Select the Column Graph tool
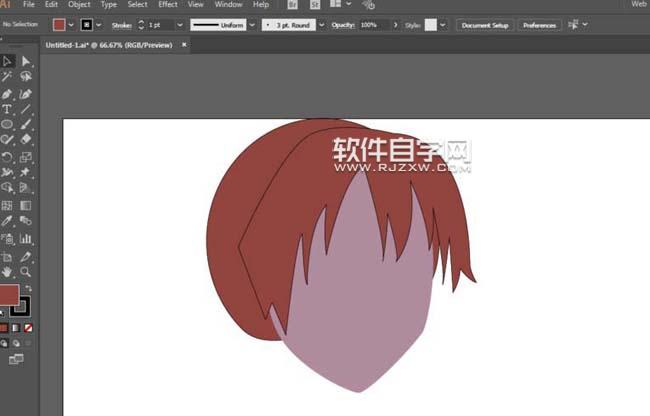This screenshot has height=416, width=650. pyautogui.click(x=26, y=239)
